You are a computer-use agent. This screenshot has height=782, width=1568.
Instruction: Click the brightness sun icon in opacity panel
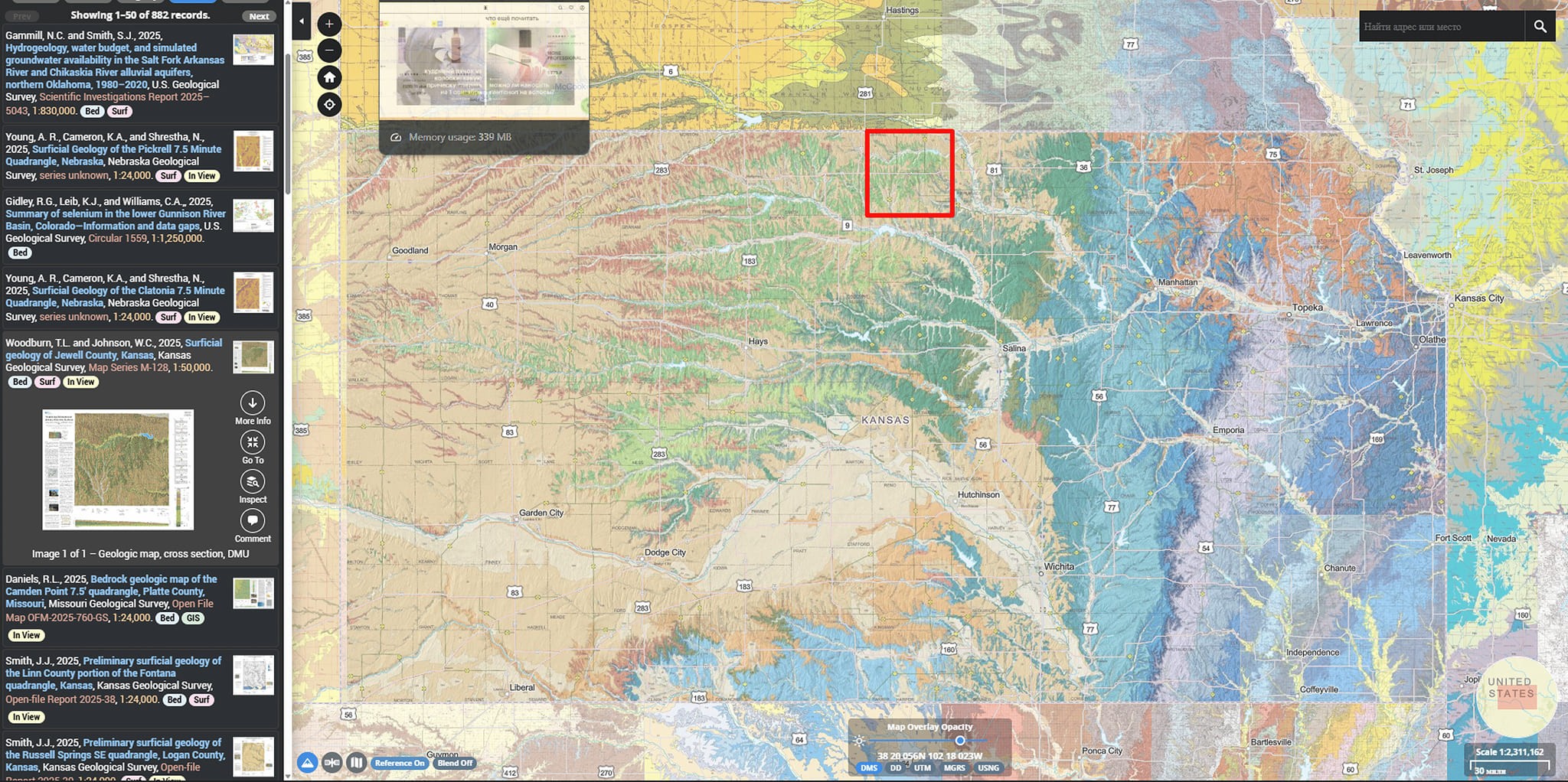pyautogui.click(x=860, y=741)
